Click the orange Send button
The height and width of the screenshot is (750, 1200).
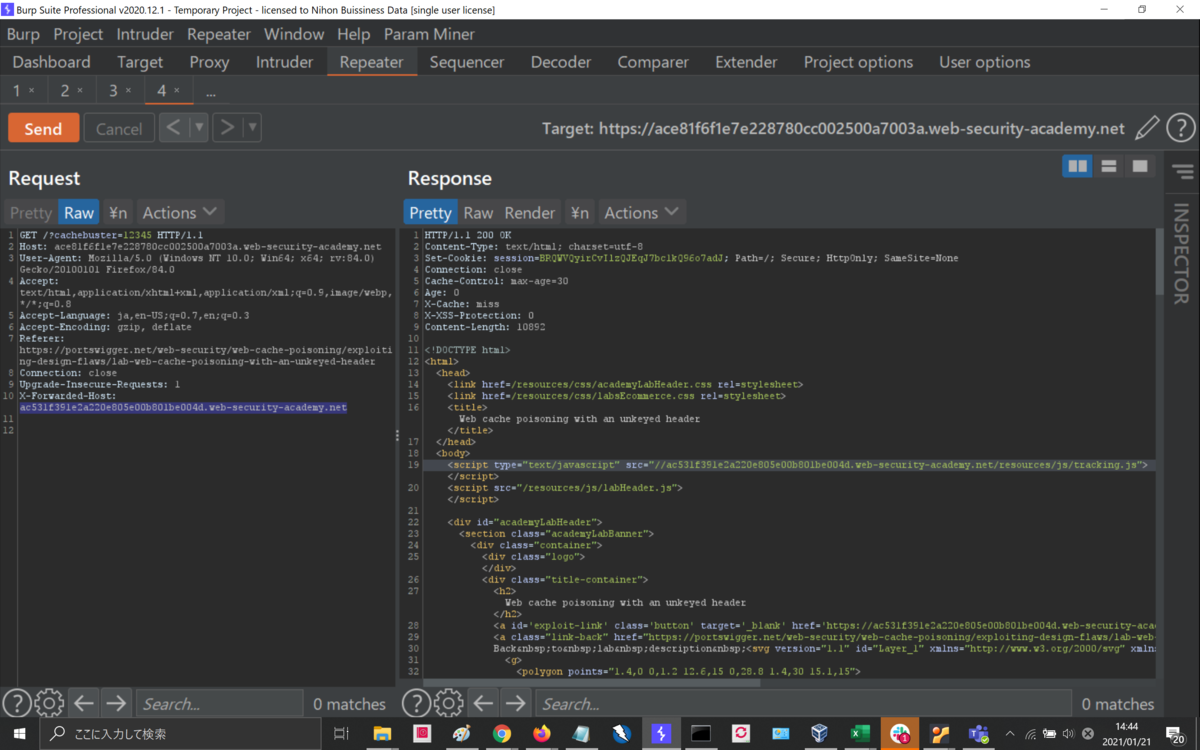(43, 128)
